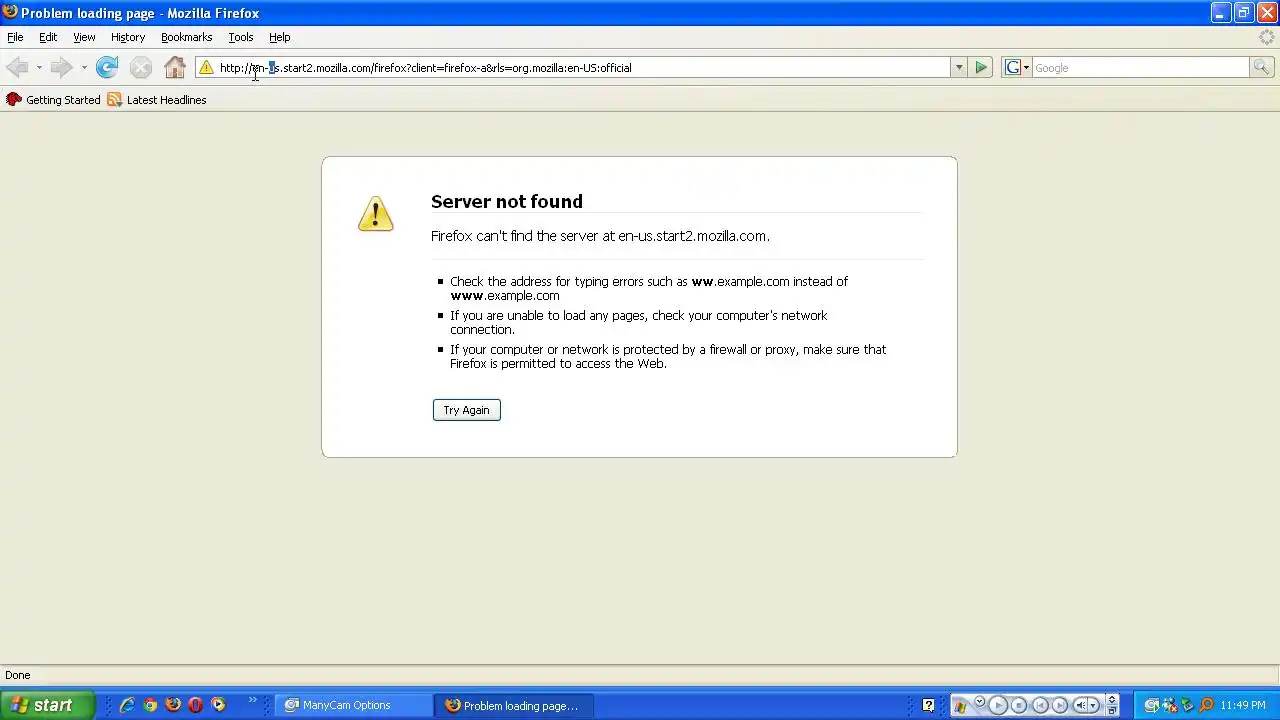Click the Google search engine icon
This screenshot has height=720, width=1280.
pyautogui.click(x=1013, y=67)
